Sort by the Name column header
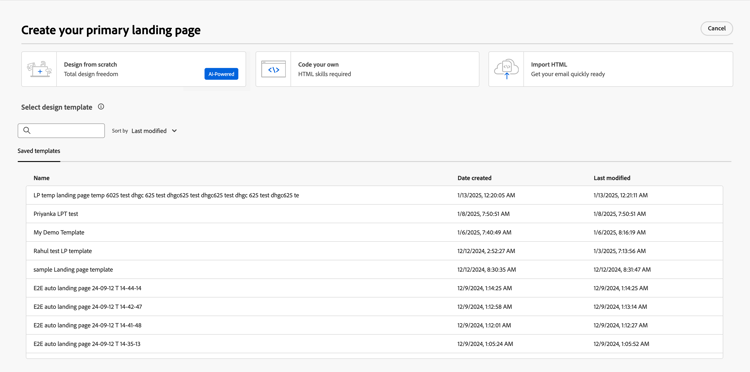750x372 pixels. pos(42,178)
